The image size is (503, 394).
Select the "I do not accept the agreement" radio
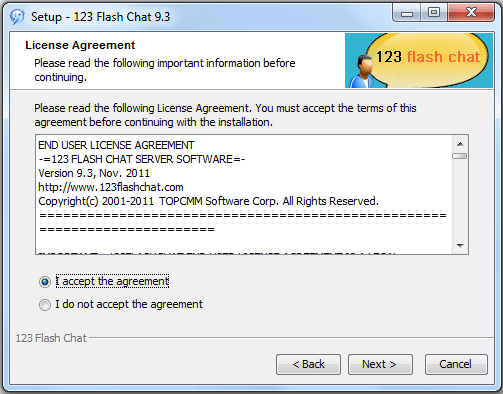[x=45, y=305]
